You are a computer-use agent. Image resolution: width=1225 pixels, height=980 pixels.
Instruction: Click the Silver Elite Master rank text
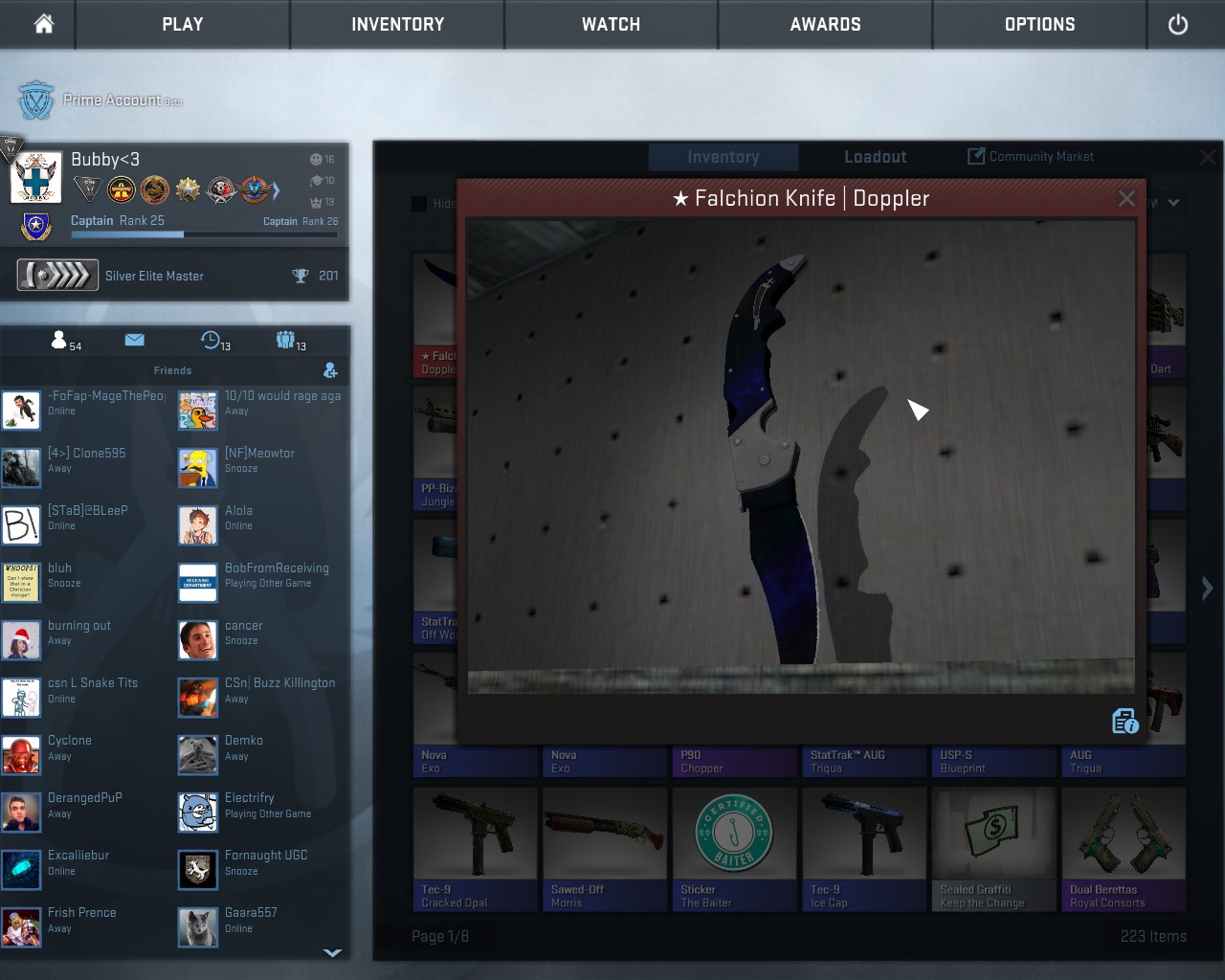coord(154,276)
